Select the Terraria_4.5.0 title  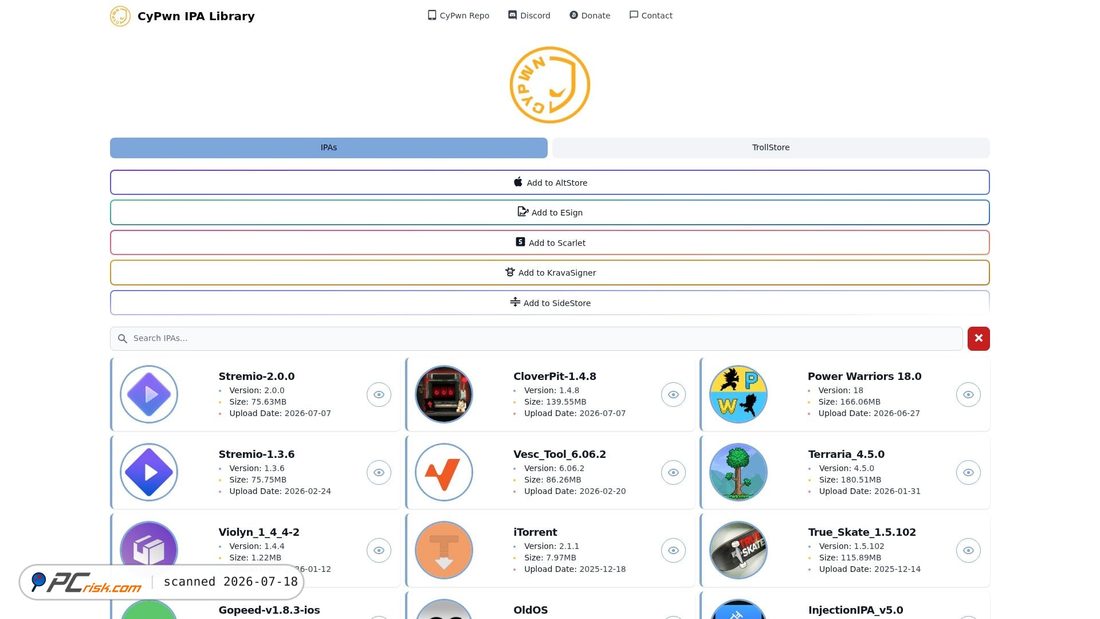[x=846, y=454]
